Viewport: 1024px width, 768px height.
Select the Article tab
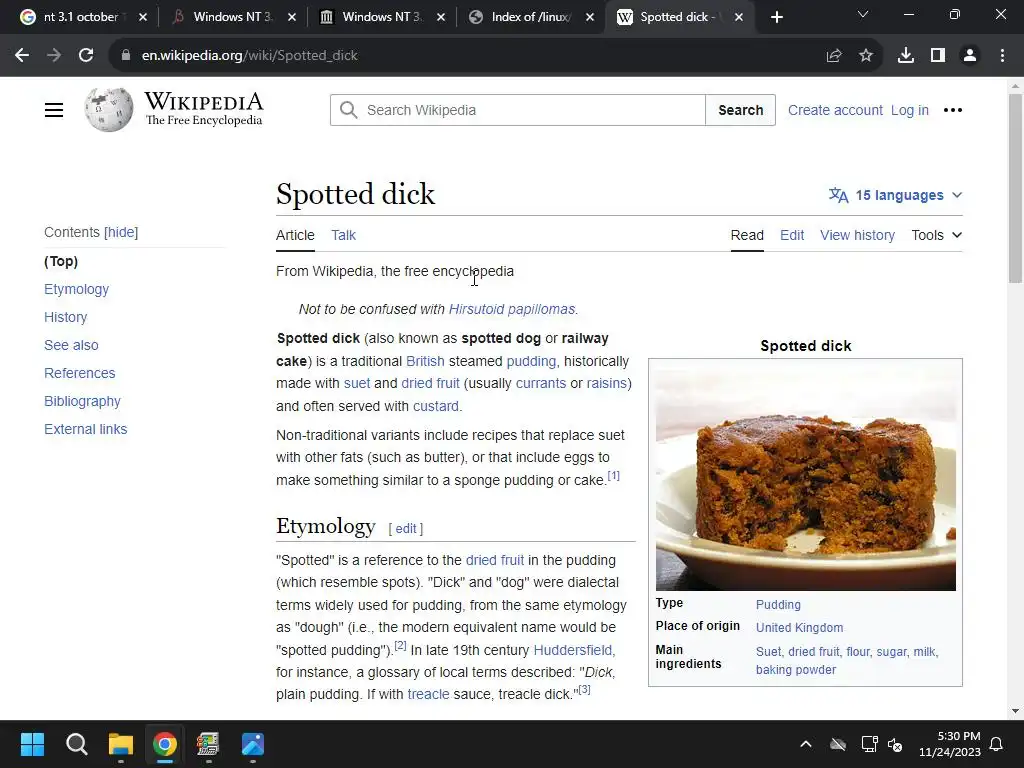point(295,235)
